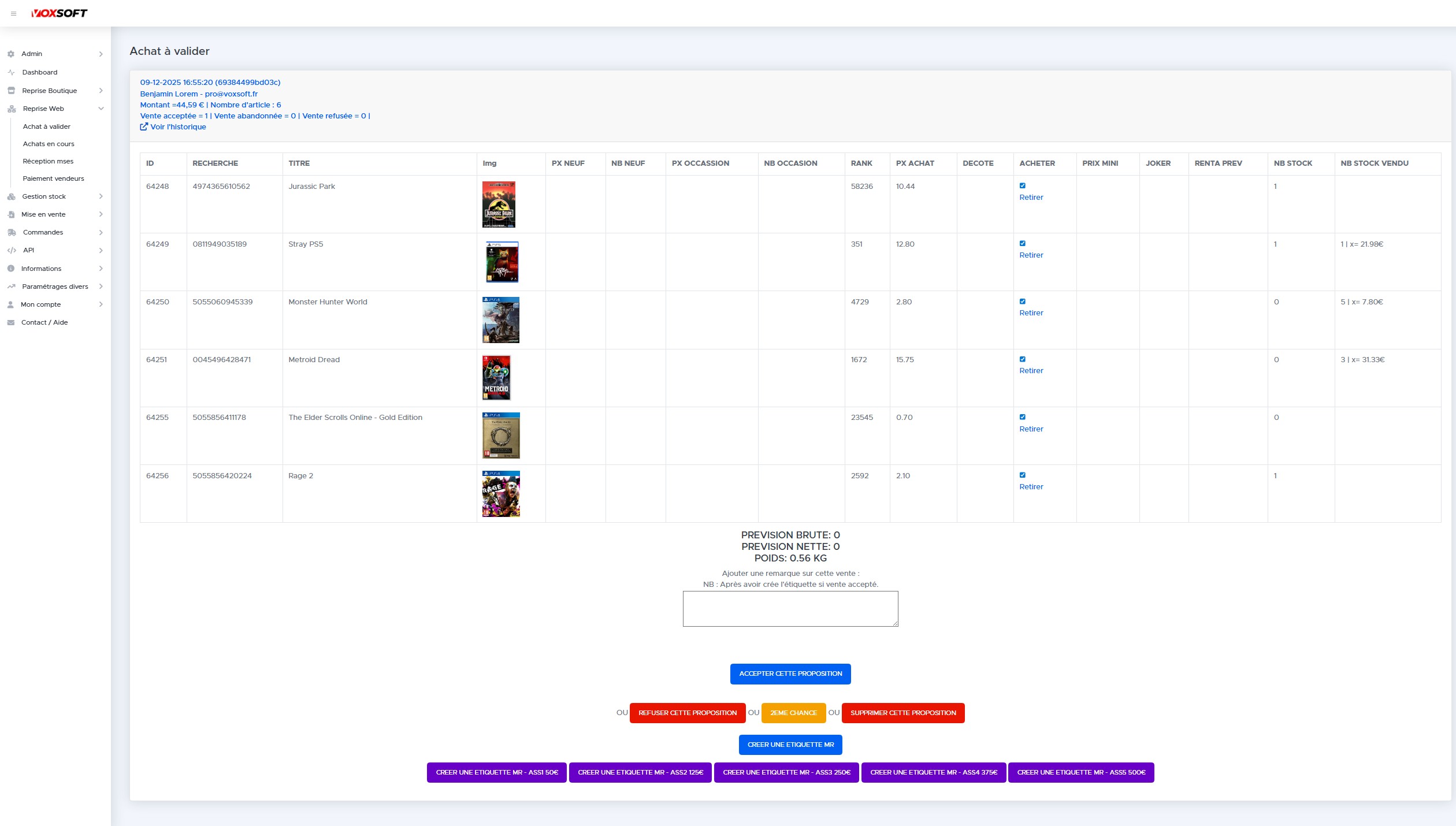This screenshot has height=826, width=1456.
Task: Click the Contact / Aide envelope icon
Action: (11, 322)
